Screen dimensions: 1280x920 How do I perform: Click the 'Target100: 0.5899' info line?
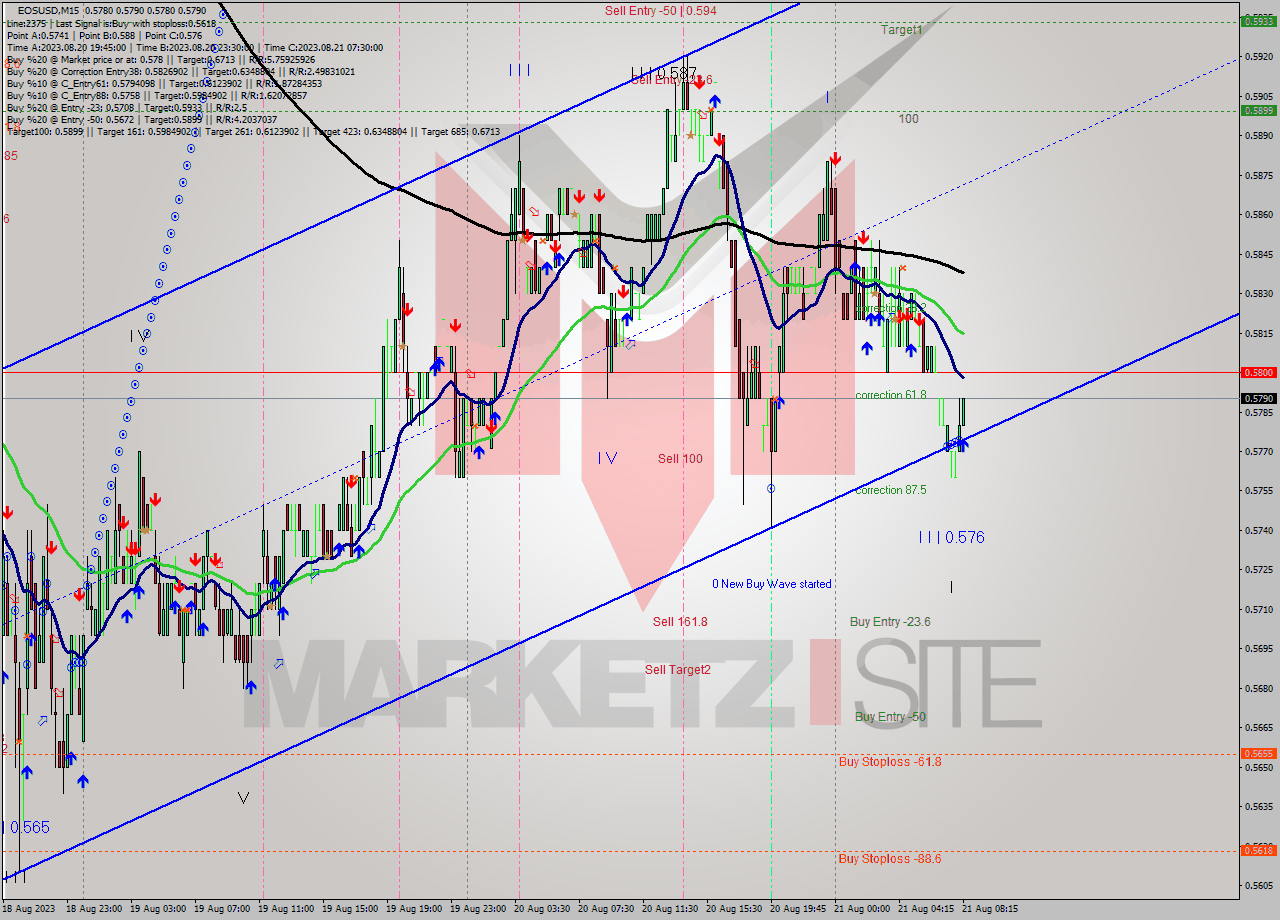[x=252, y=131]
